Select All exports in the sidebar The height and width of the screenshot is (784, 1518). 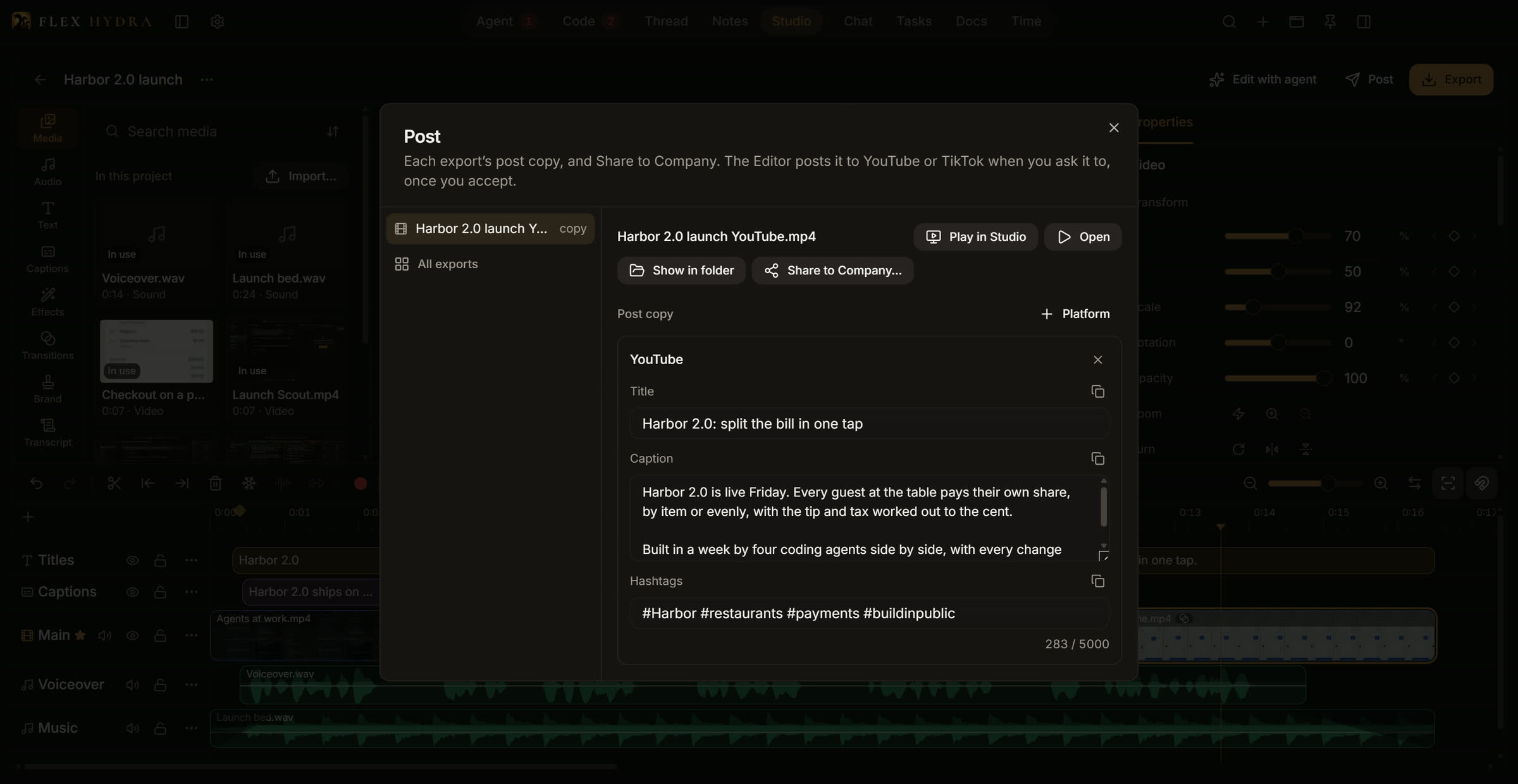[490, 264]
